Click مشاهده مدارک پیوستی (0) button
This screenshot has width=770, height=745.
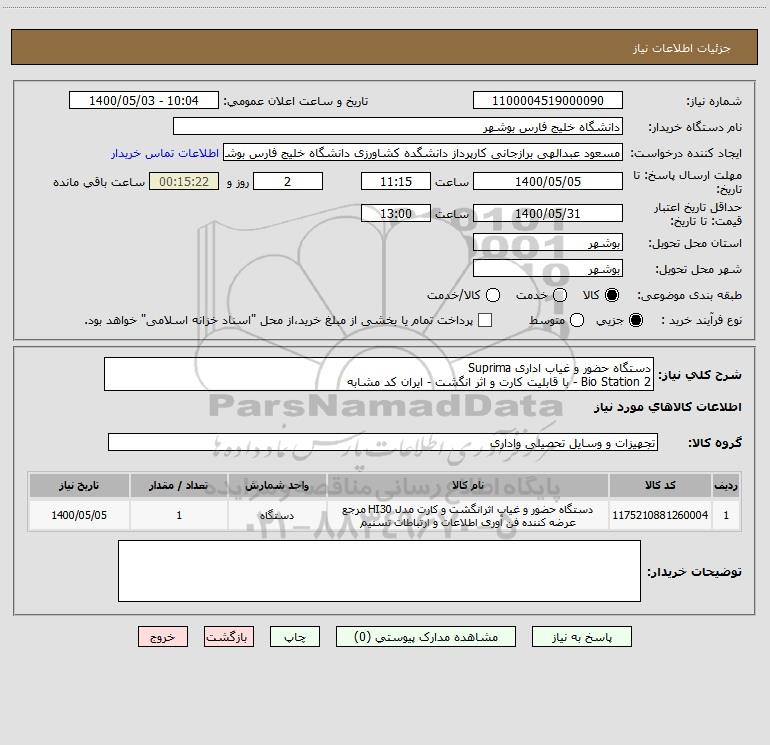425,637
